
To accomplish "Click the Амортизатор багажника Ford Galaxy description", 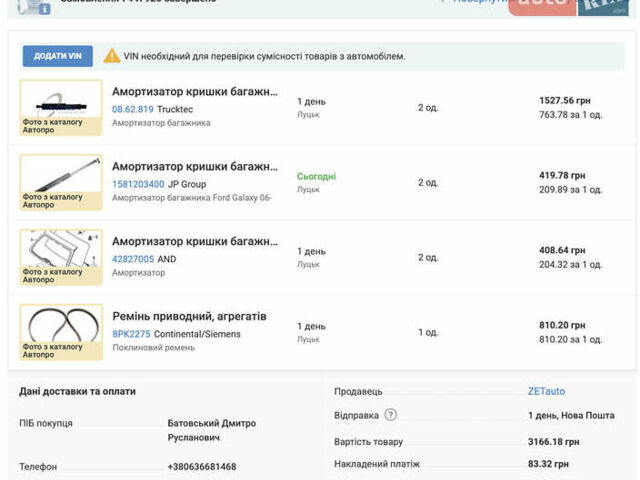I will [x=192, y=198].
